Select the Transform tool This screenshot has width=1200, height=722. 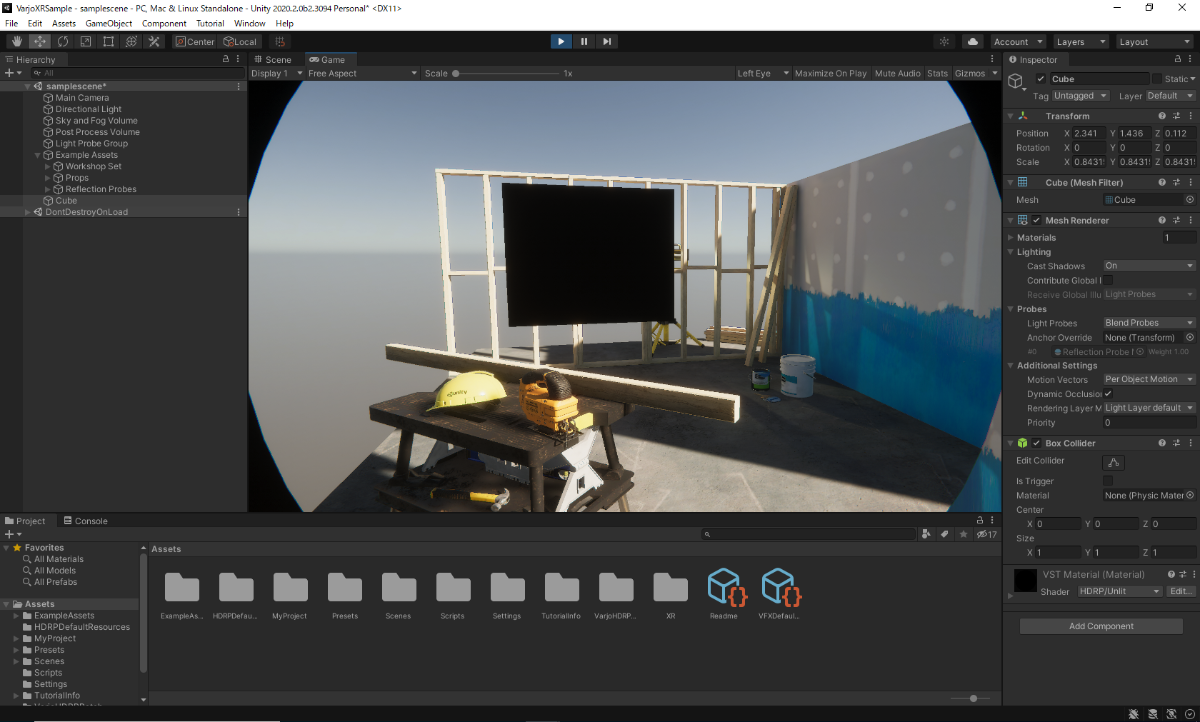tap(131, 41)
